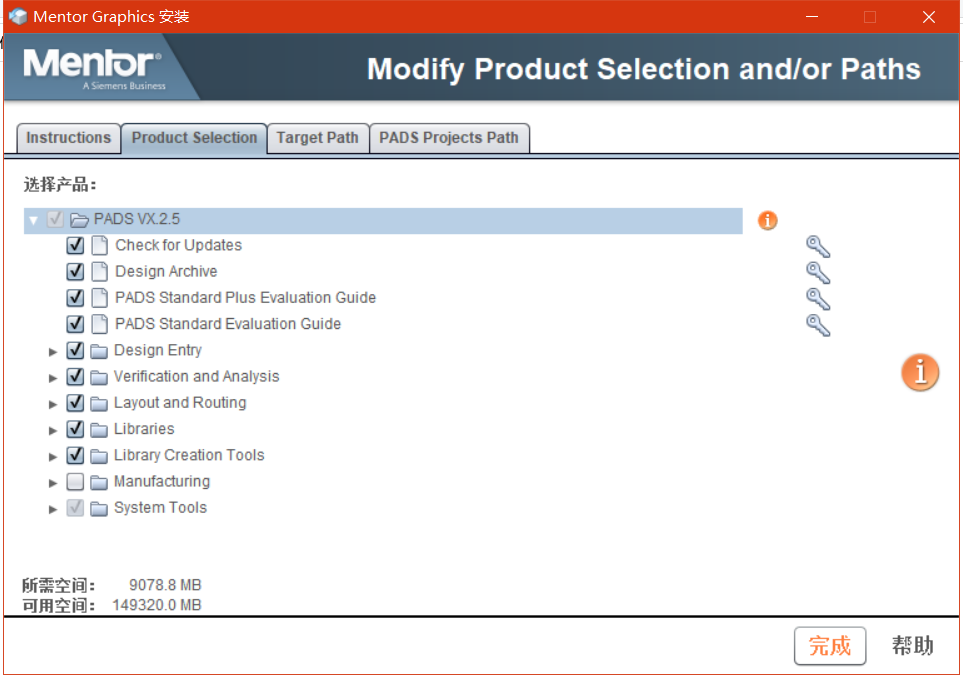Minimize the Mentor Graphics installer window
Screen dimensions: 963x678
coord(812,17)
